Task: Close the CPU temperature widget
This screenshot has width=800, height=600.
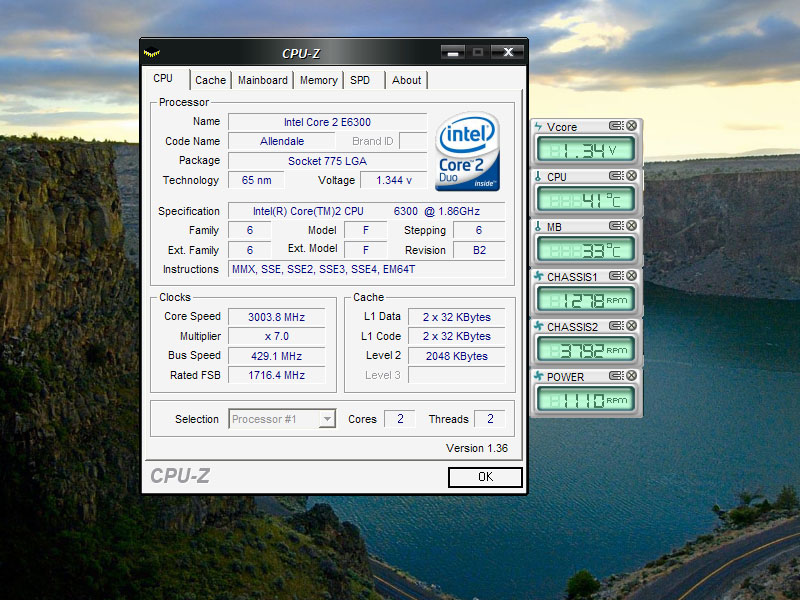Action: click(x=632, y=176)
